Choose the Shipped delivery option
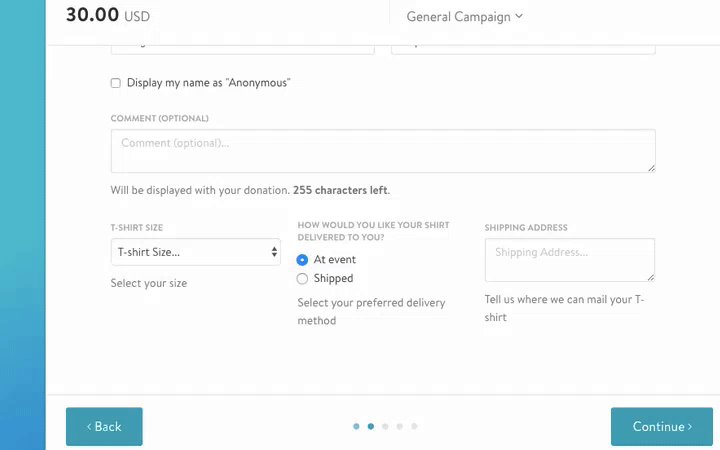Viewport: 720px width, 450px height. [x=303, y=279]
